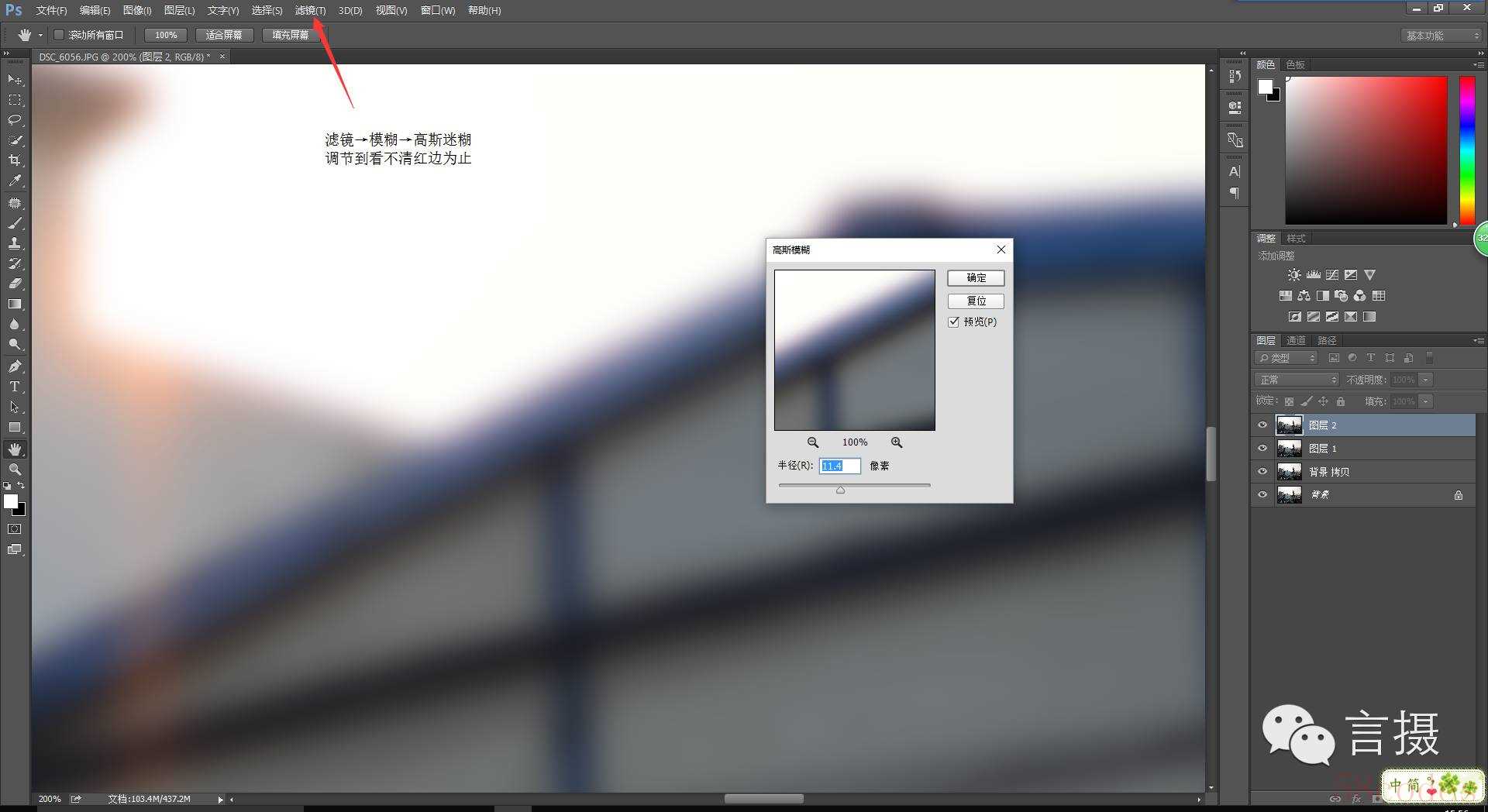The width and height of the screenshot is (1488, 812).
Task: Select the Clone Stamp tool
Action: tap(15, 243)
